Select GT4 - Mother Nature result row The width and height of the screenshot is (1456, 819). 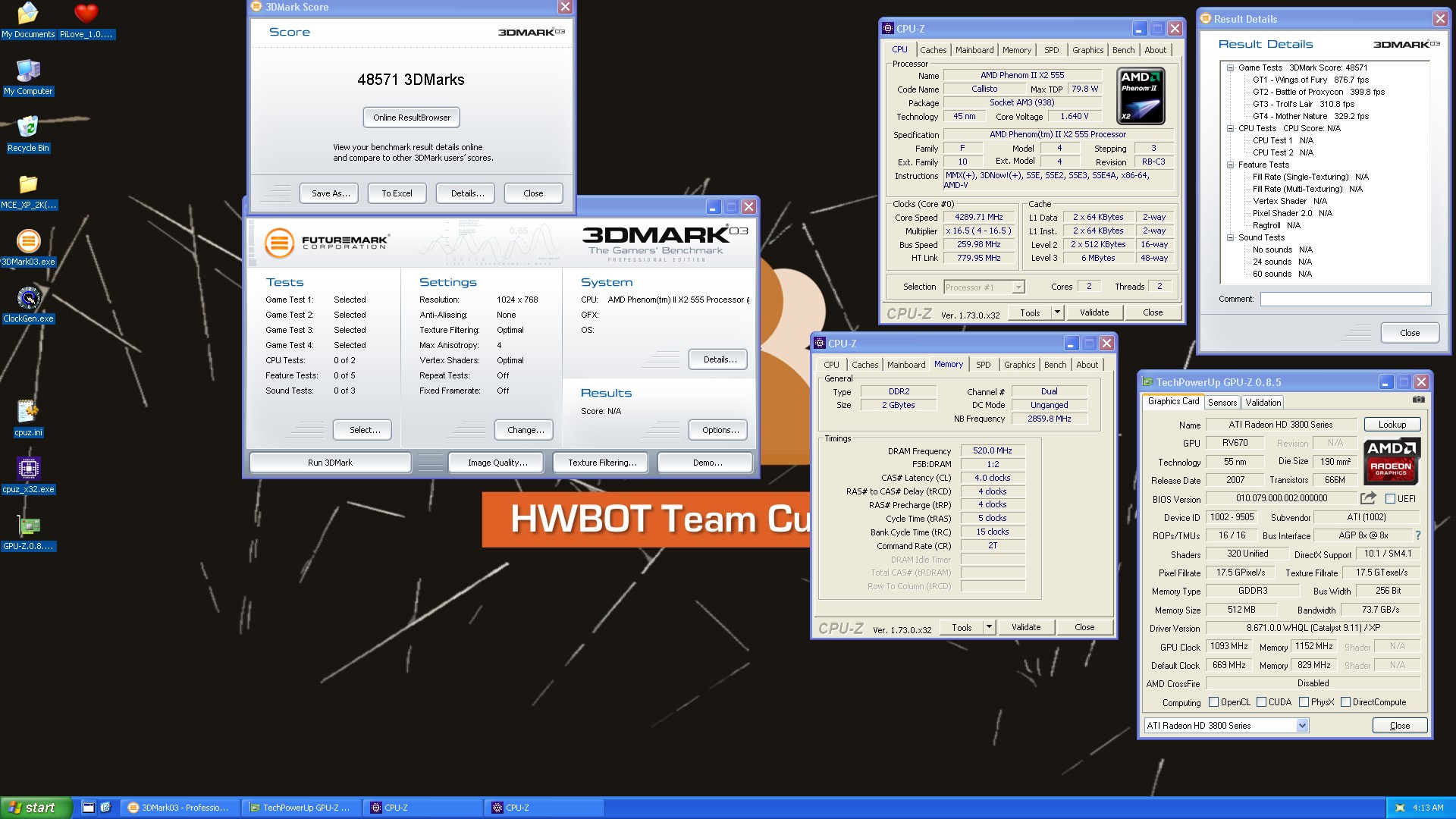tap(1310, 116)
